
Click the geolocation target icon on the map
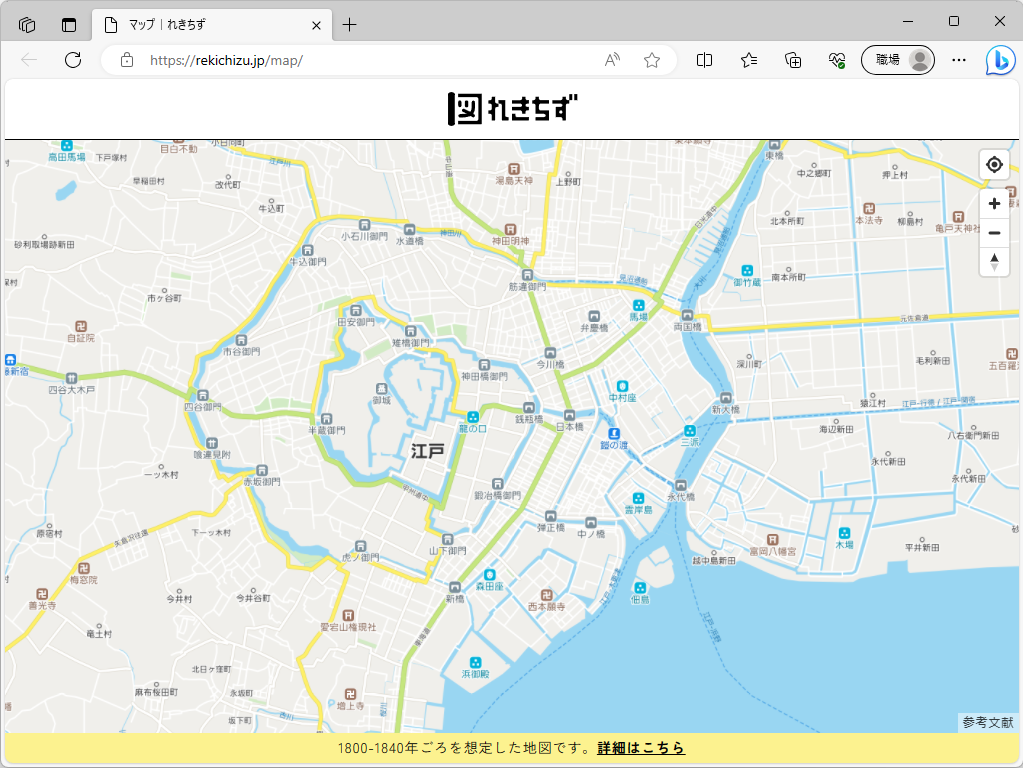(993, 163)
